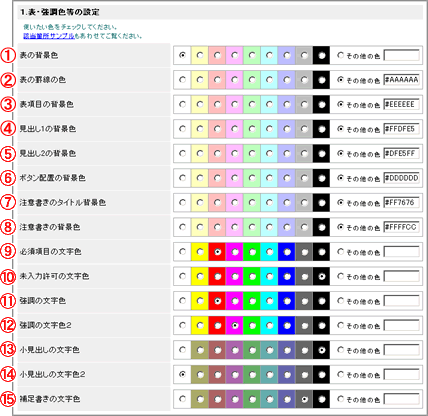
Task: Pick pink swatch for 表項目の背景色
Action: [x=217, y=104]
